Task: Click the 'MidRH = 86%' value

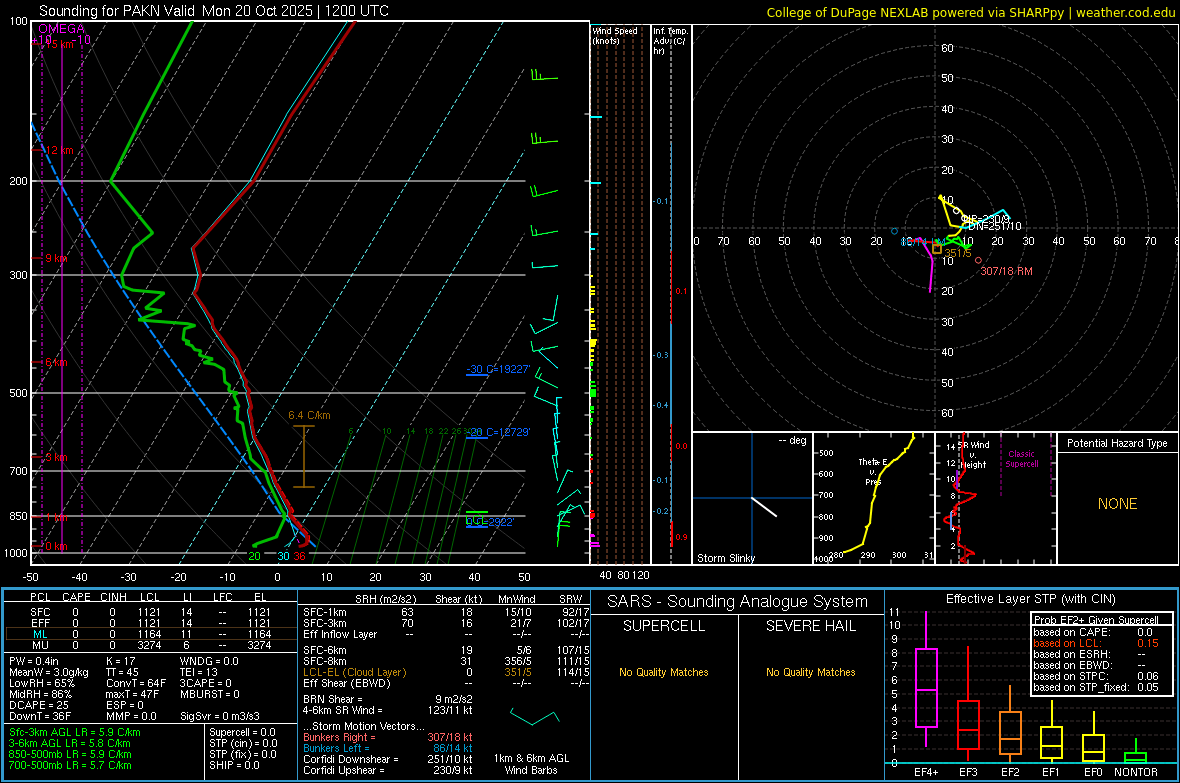Action: click(41, 694)
